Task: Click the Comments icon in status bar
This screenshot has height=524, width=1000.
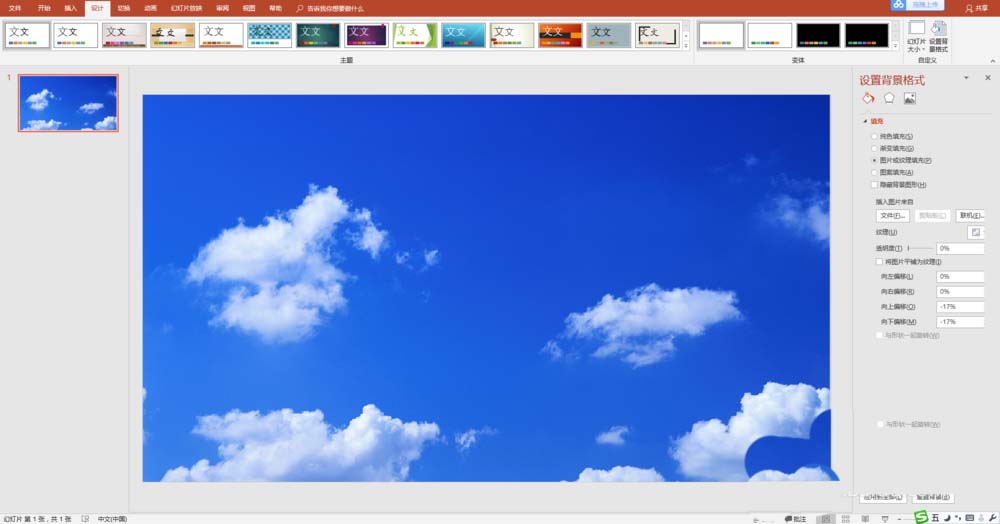Action: 795,519
